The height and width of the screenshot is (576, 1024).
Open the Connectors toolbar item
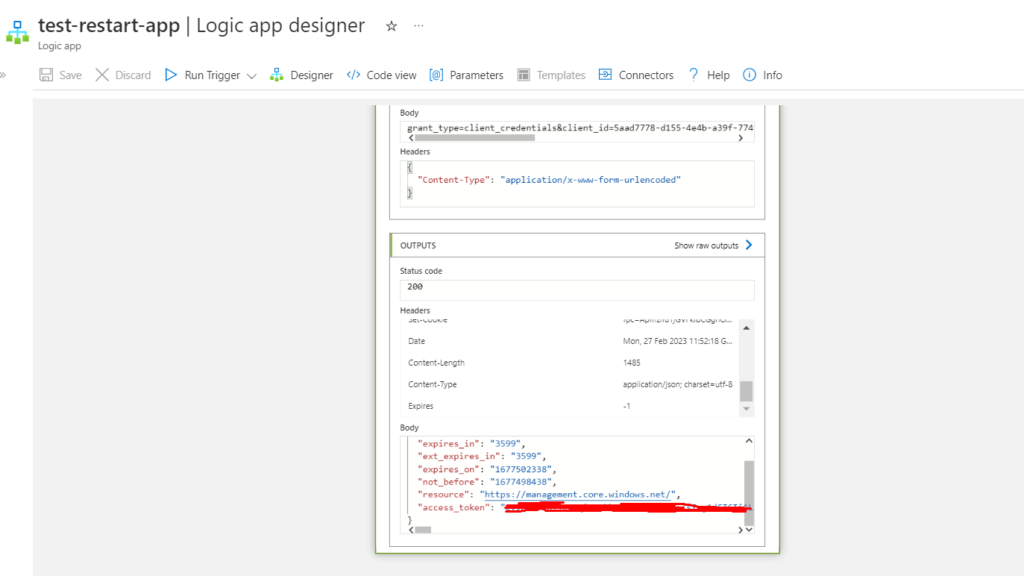pyautogui.click(x=636, y=75)
